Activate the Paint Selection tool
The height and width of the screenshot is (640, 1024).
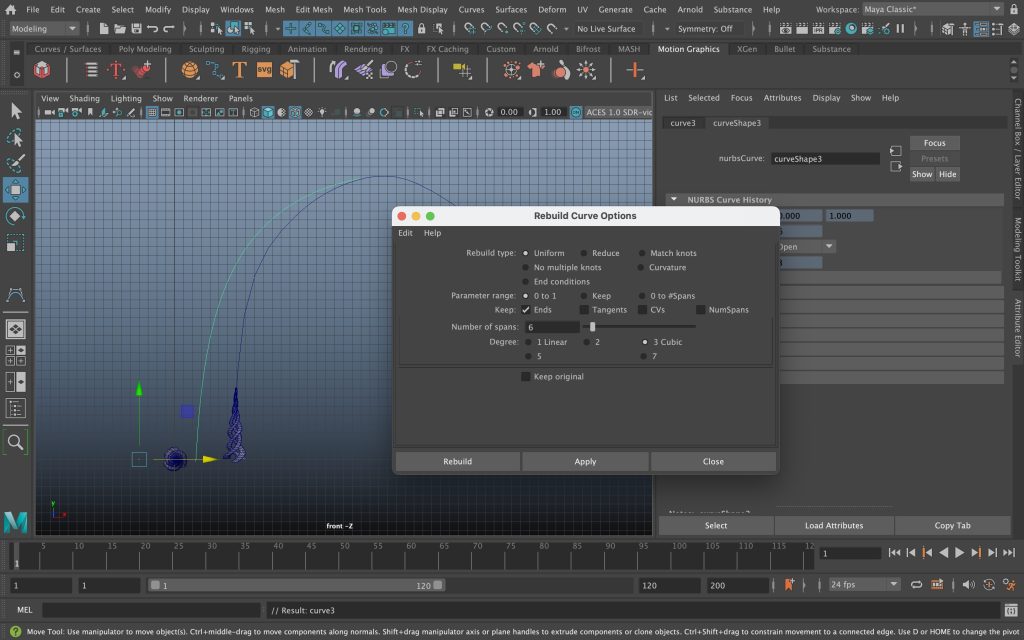coord(16,163)
